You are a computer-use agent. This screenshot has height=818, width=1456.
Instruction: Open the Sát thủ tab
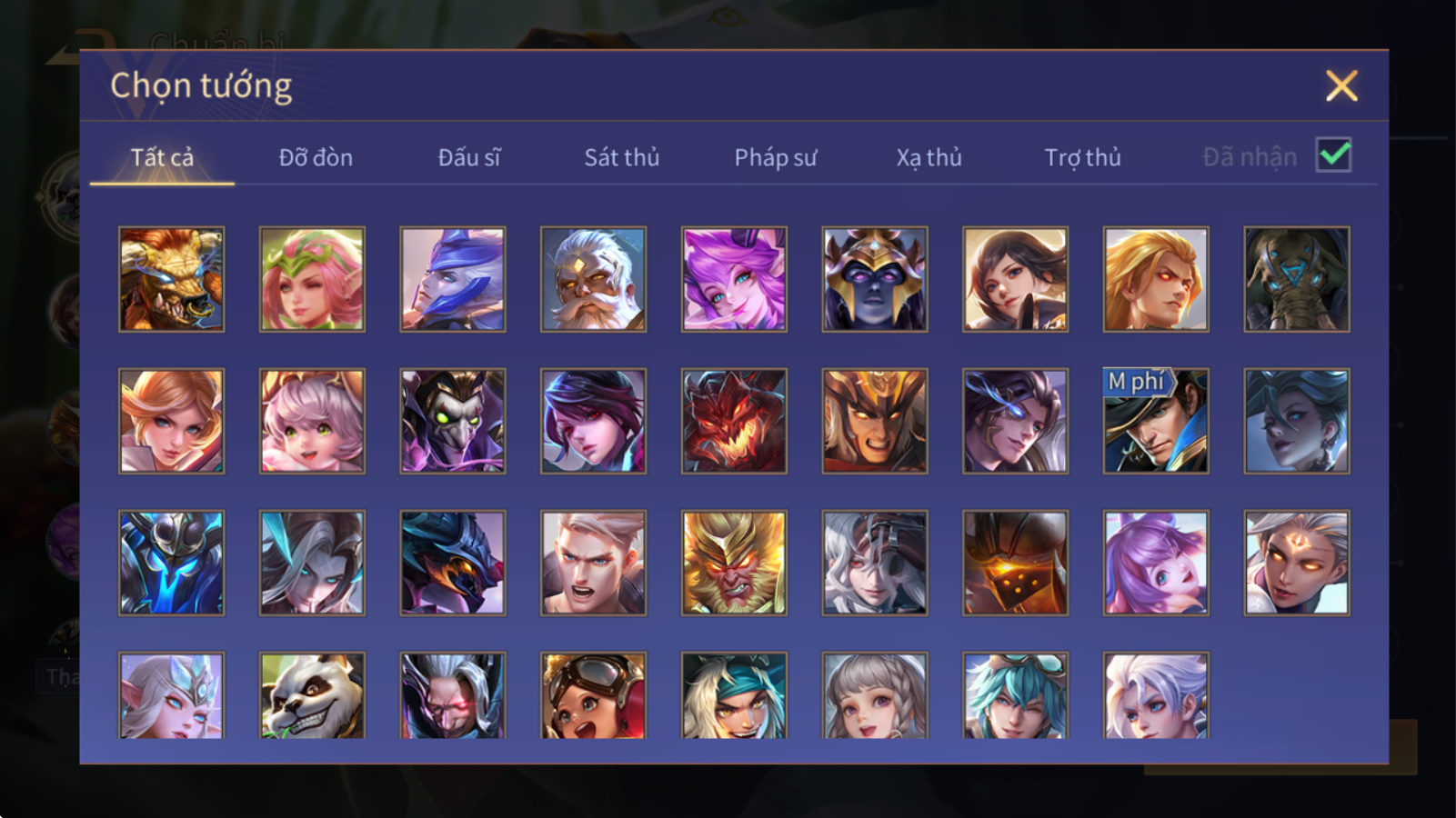[x=621, y=157]
